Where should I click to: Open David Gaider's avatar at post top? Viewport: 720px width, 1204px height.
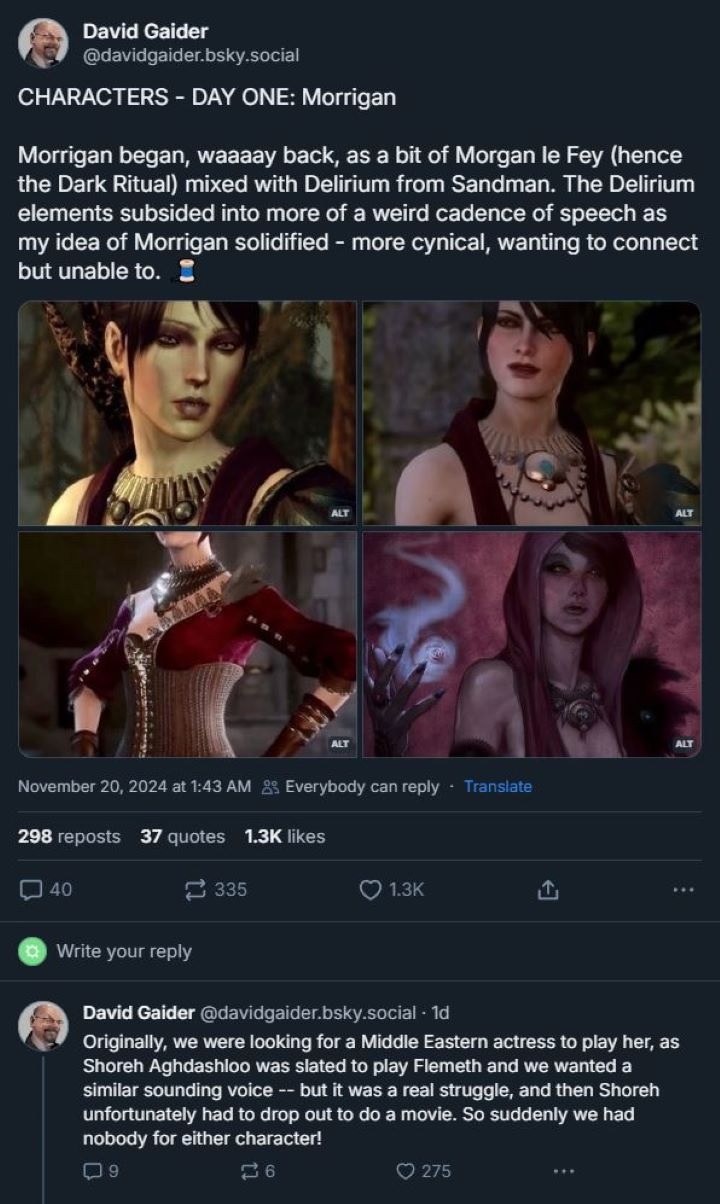pos(43,43)
